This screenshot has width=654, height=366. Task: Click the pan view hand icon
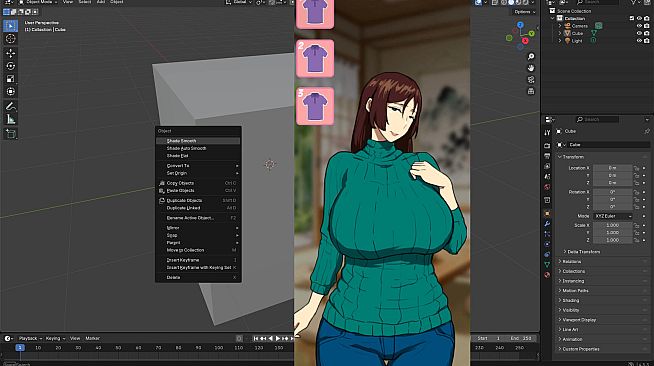[x=531, y=68]
